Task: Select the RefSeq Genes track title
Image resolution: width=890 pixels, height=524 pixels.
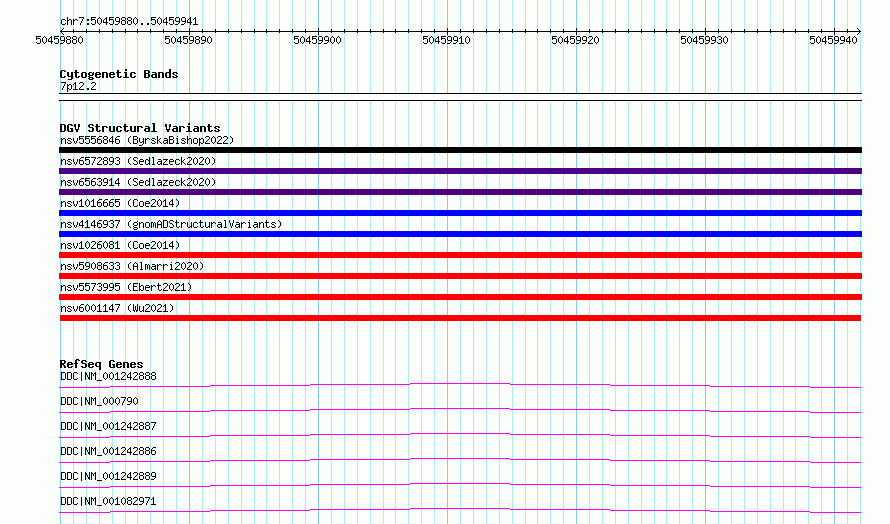Action: [x=101, y=364]
